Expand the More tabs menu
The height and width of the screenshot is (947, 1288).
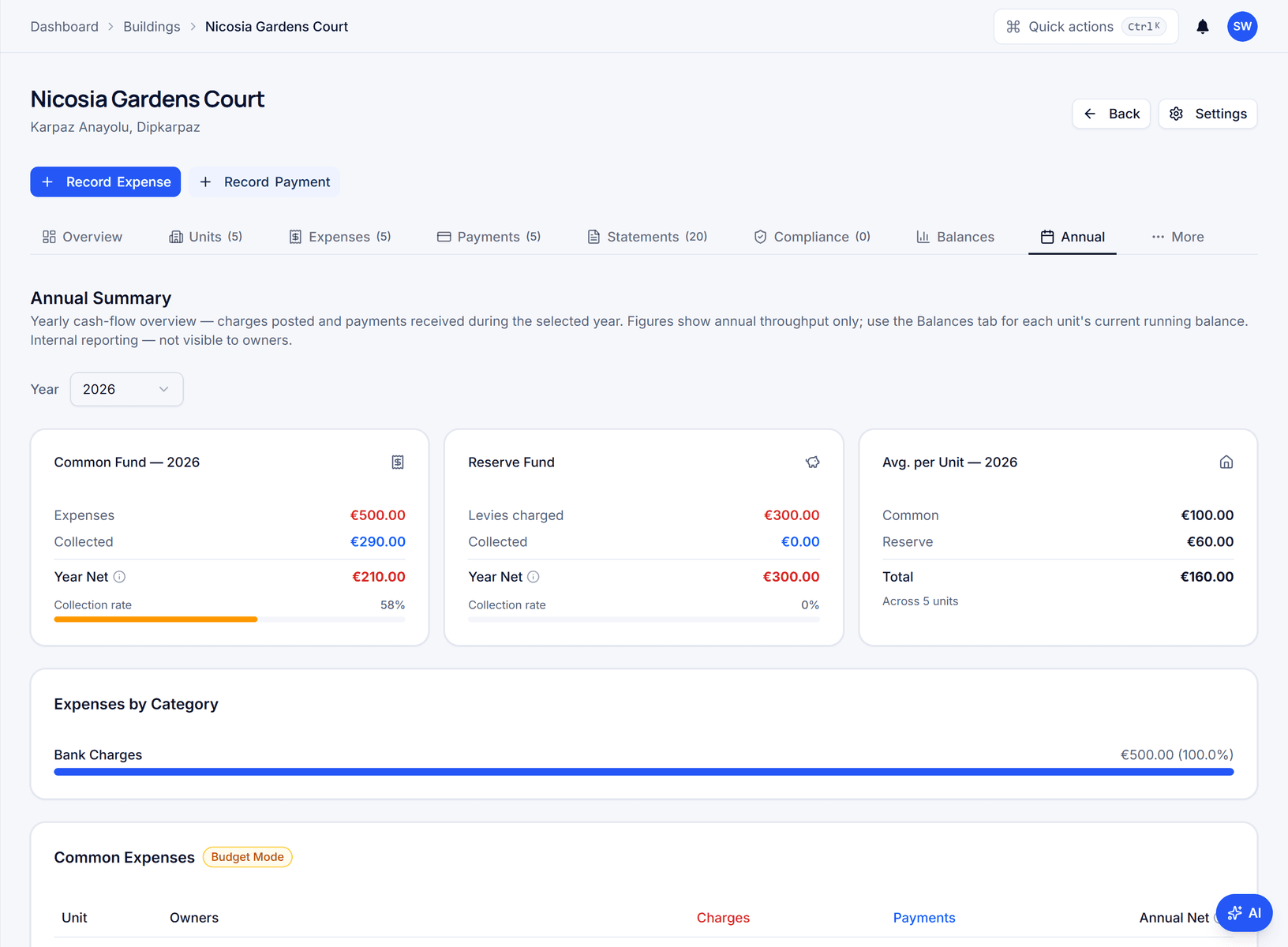1178,237
